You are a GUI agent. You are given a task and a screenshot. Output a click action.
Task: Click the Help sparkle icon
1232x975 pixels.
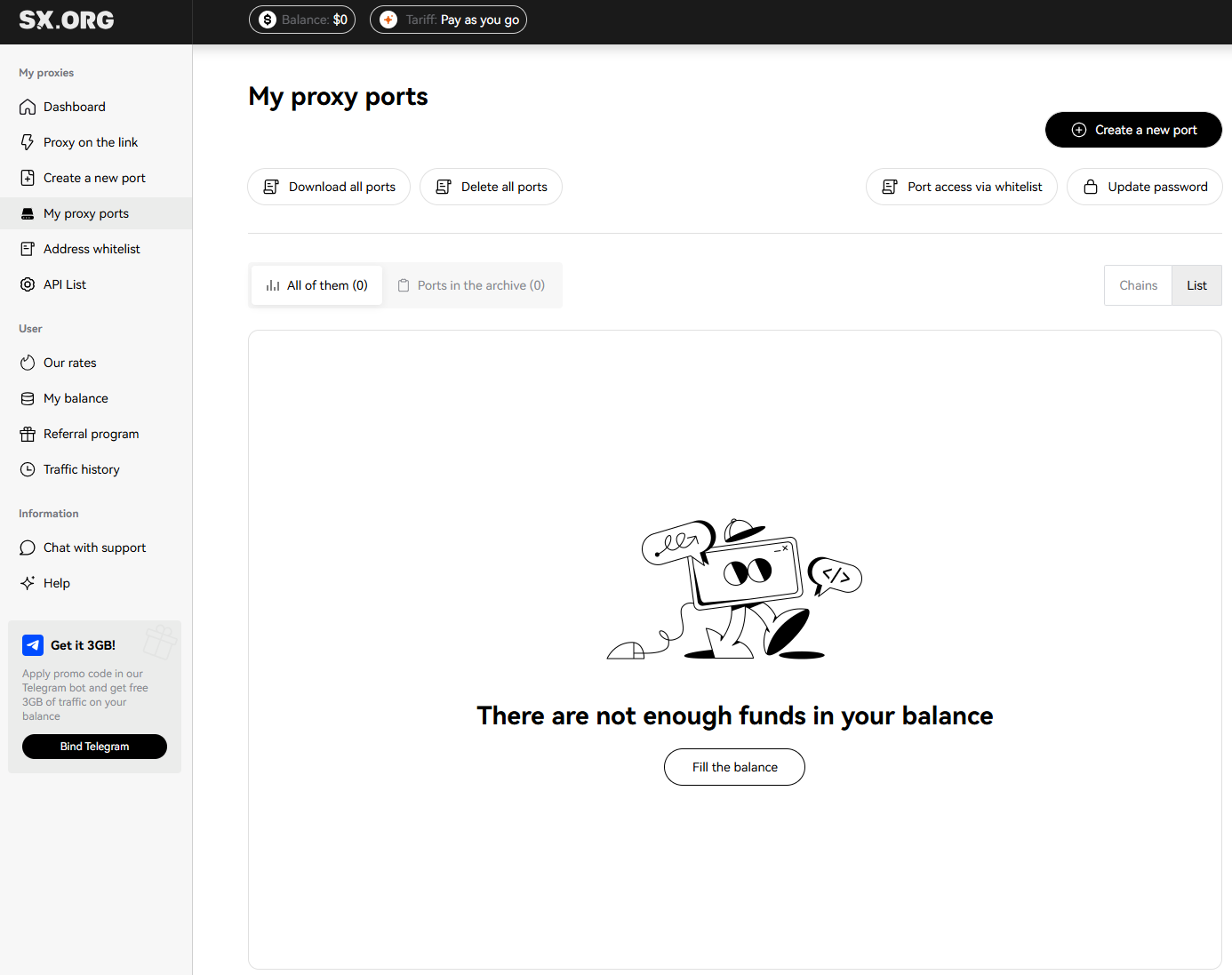(x=28, y=583)
